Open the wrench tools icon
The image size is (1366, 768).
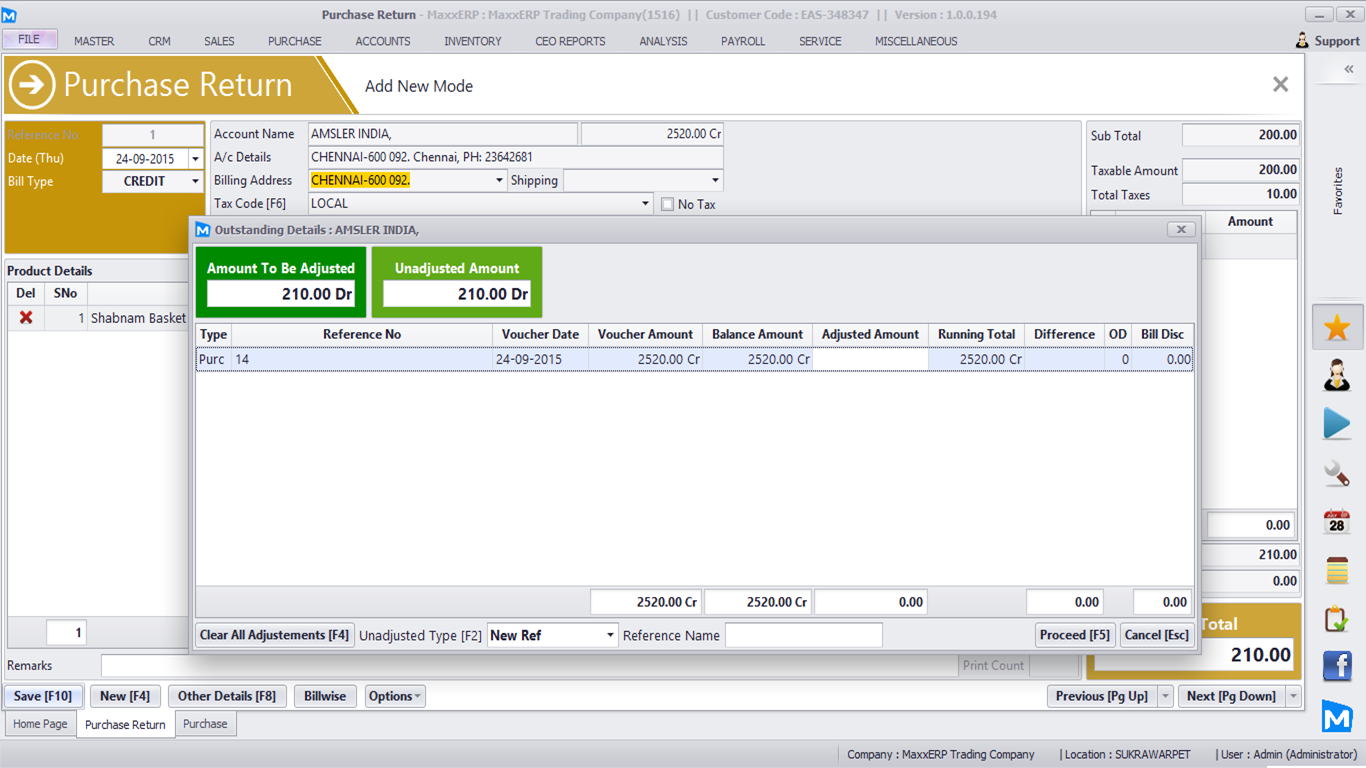coord(1337,473)
